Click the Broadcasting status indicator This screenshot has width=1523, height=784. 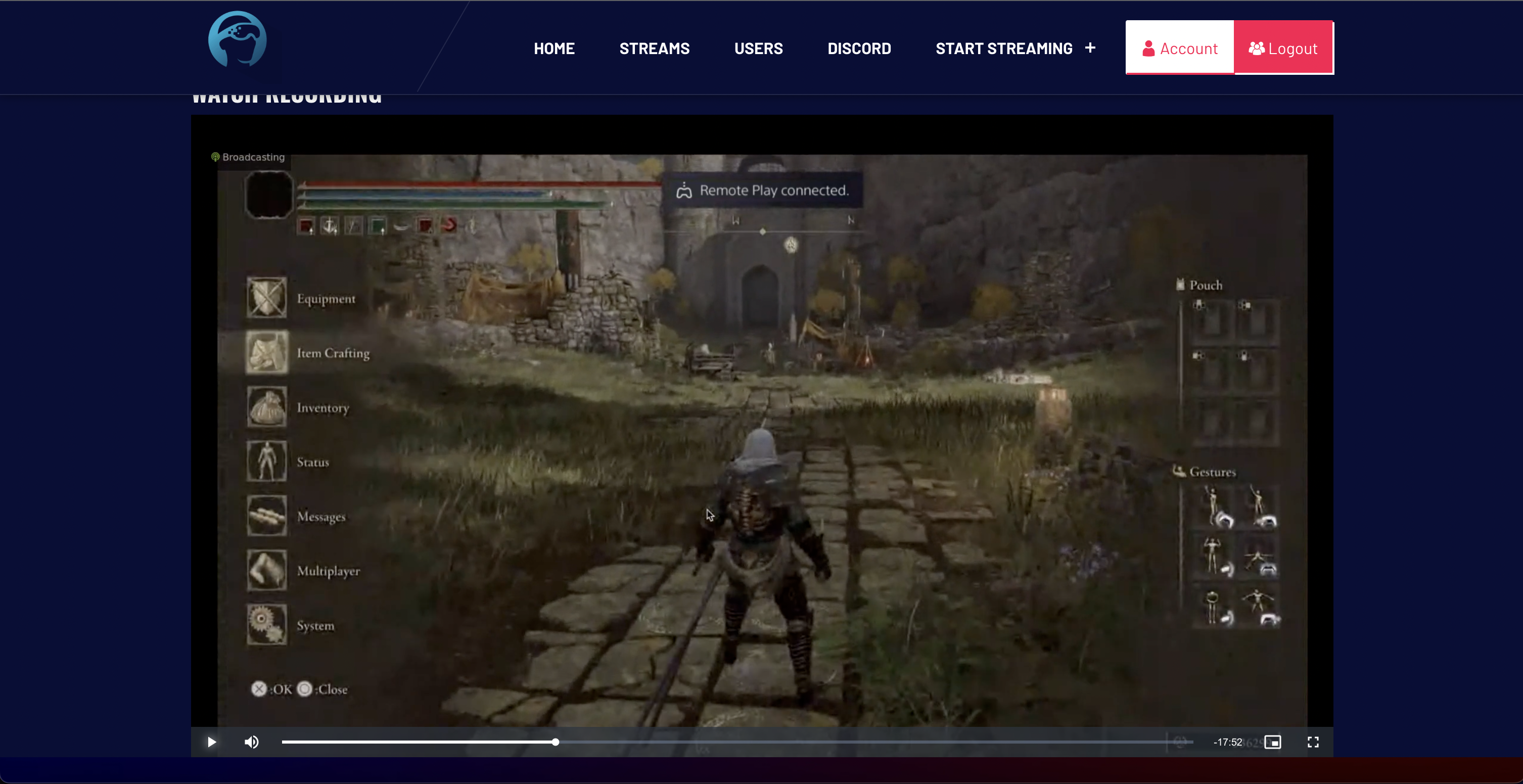click(x=248, y=157)
